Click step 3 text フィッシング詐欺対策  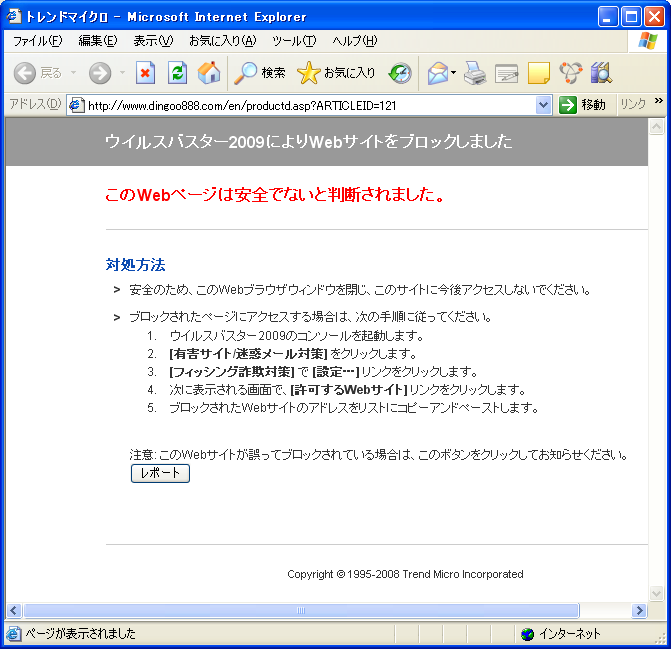pyautogui.click(x=232, y=372)
